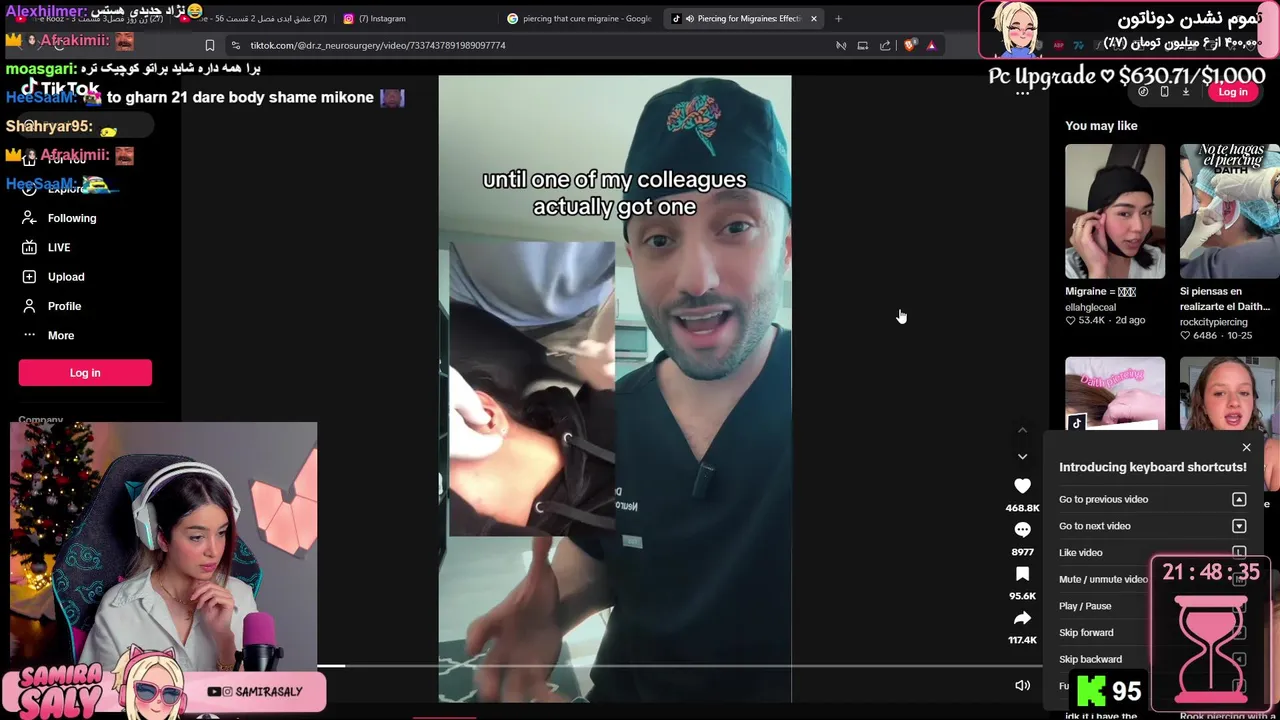Open the Migraine video thumbnail by ellahgleceal
The width and height of the screenshot is (1280, 720).
point(1115,211)
